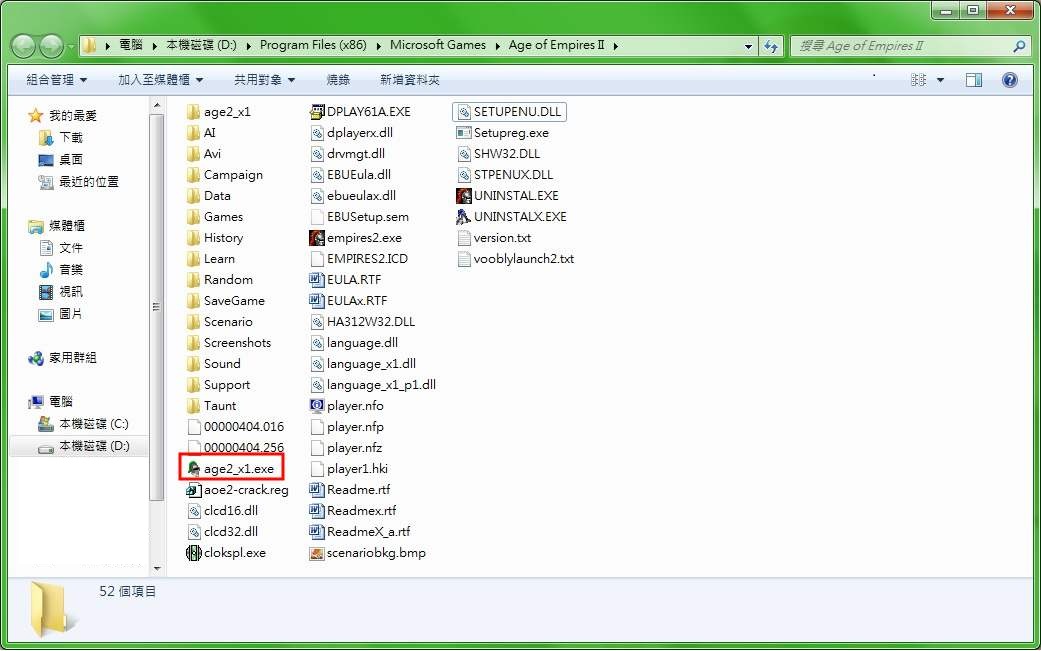Image resolution: width=1041 pixels, height=651 pixels.
Task: Select 最近的位置 in navigation pane
Action: (x=89, y=181)
